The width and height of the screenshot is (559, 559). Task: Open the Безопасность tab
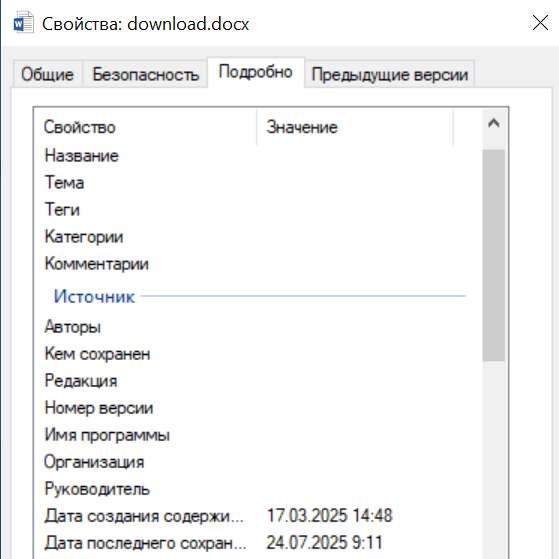click(x=145, y=74)
